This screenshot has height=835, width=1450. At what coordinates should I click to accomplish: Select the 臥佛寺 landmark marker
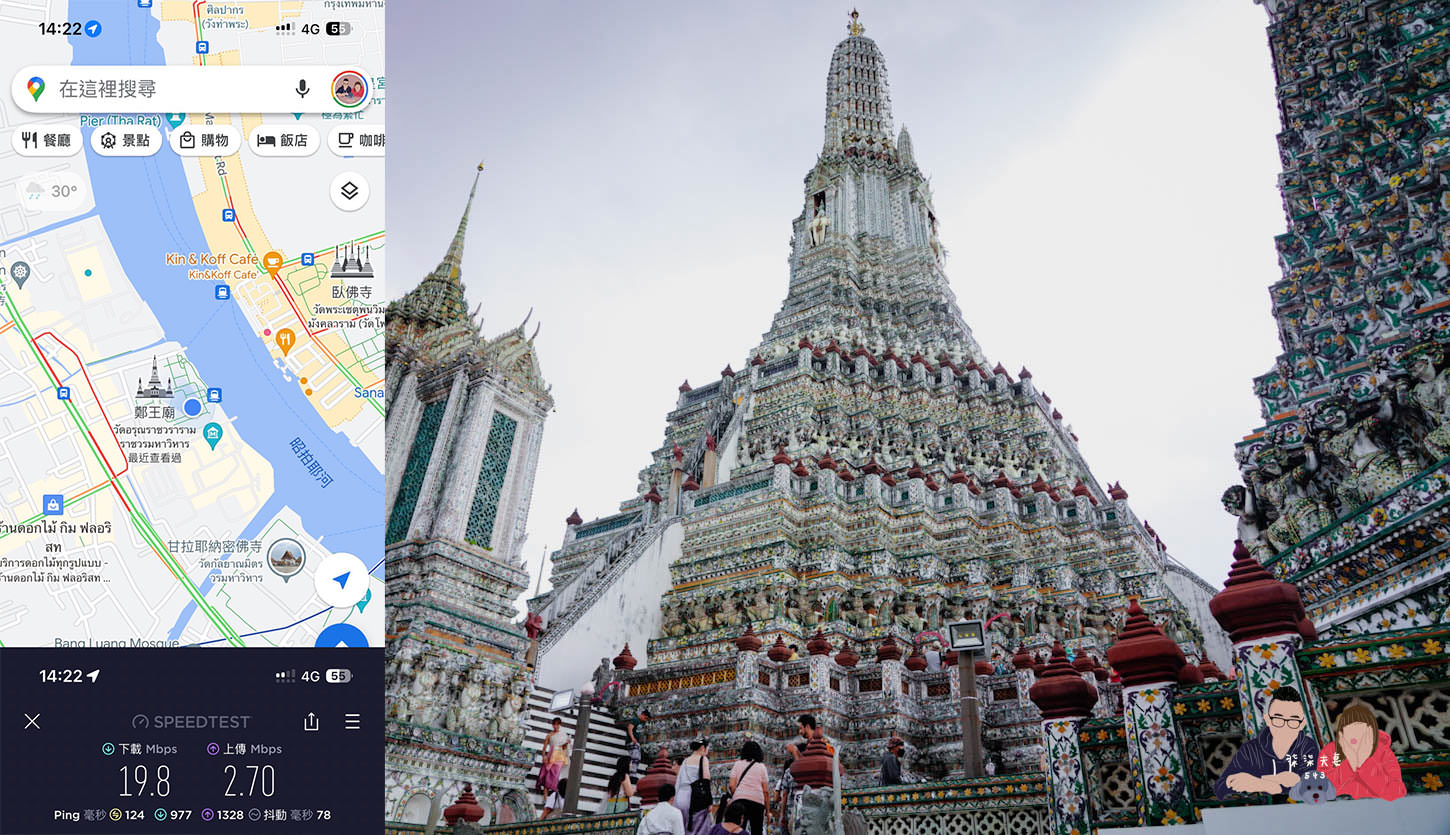(352, 262)
